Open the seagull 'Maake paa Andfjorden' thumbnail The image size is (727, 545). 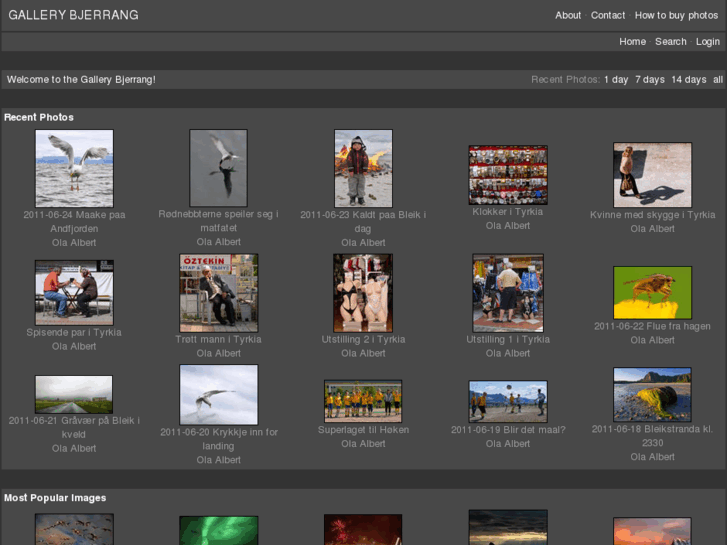point(74,168)
